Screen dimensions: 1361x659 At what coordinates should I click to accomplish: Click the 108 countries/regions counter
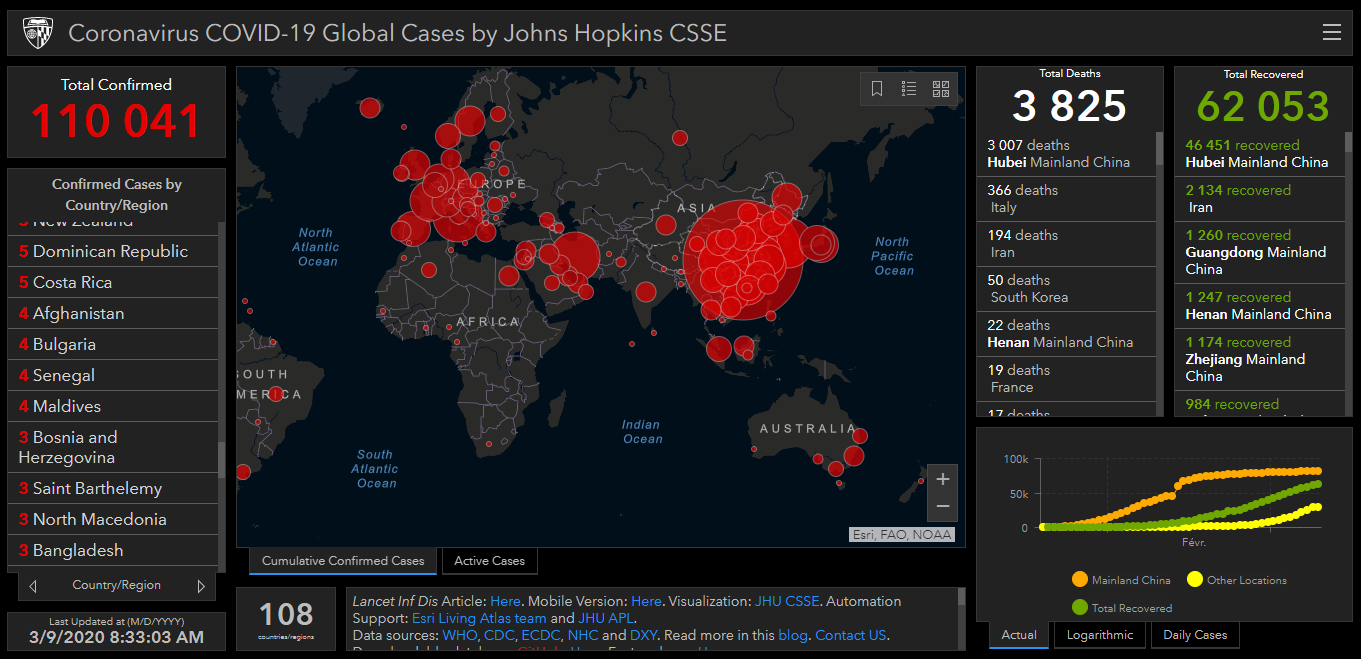286,618
